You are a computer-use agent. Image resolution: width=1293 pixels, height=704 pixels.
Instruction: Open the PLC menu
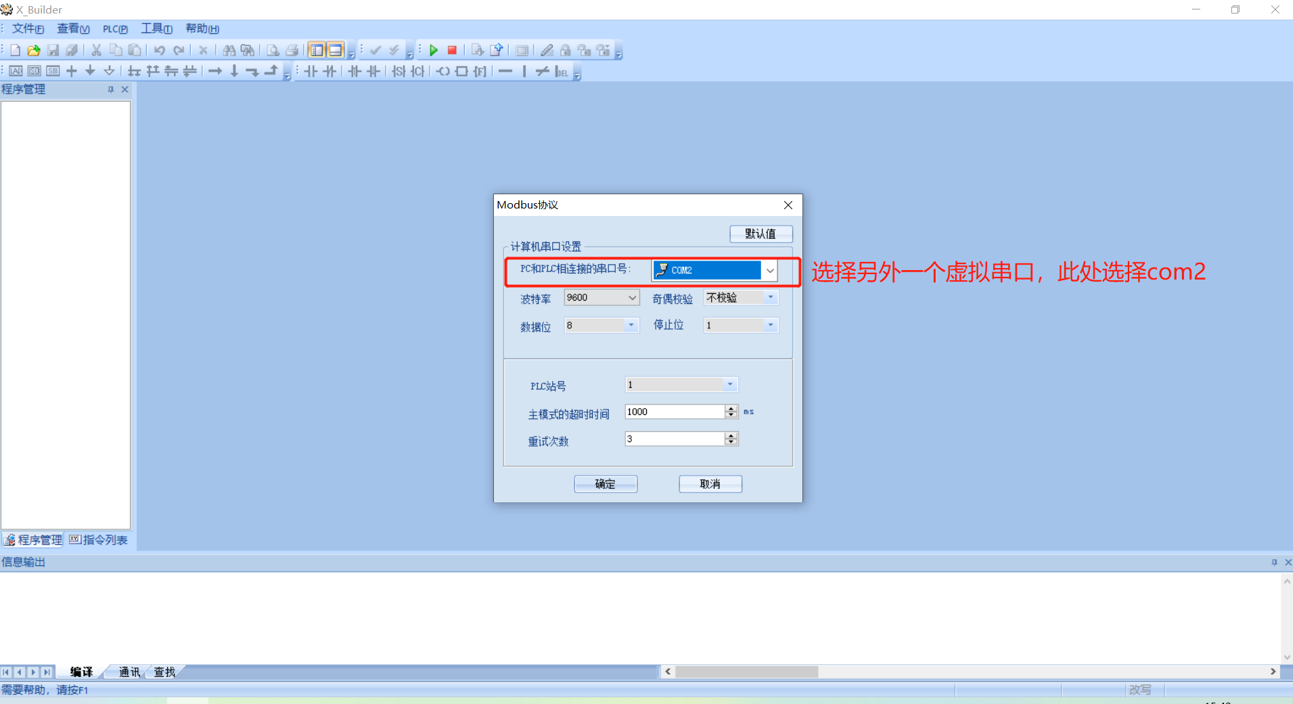click(x=115, y=29)
